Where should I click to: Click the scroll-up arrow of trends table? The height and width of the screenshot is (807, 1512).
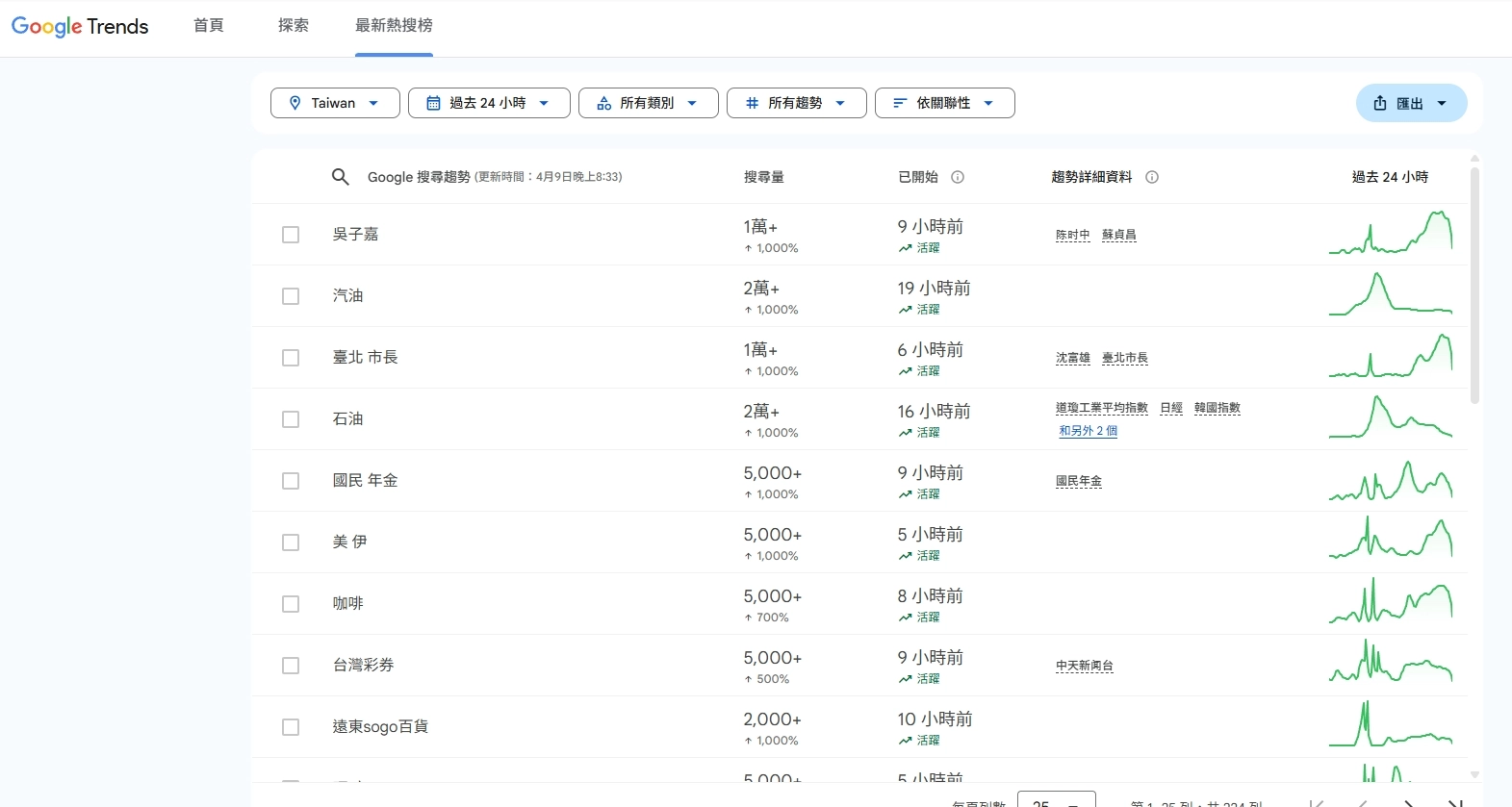(x=1474, y=159)
